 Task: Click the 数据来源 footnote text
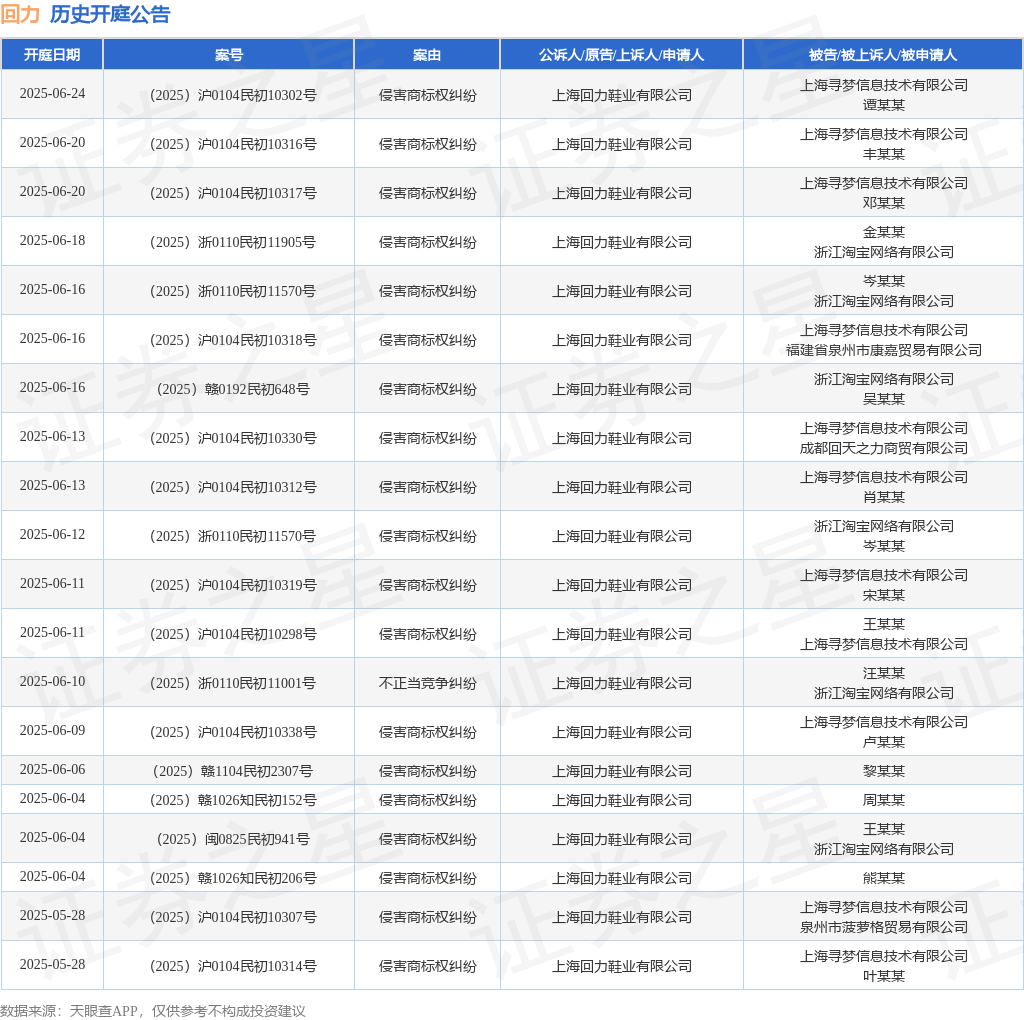click(x=153, y=1011)
